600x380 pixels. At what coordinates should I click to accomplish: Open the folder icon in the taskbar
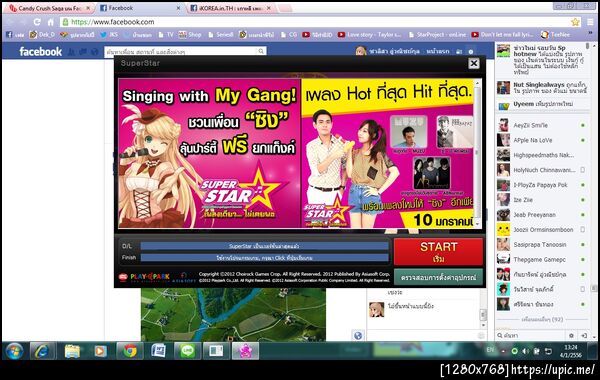[72, 351]
